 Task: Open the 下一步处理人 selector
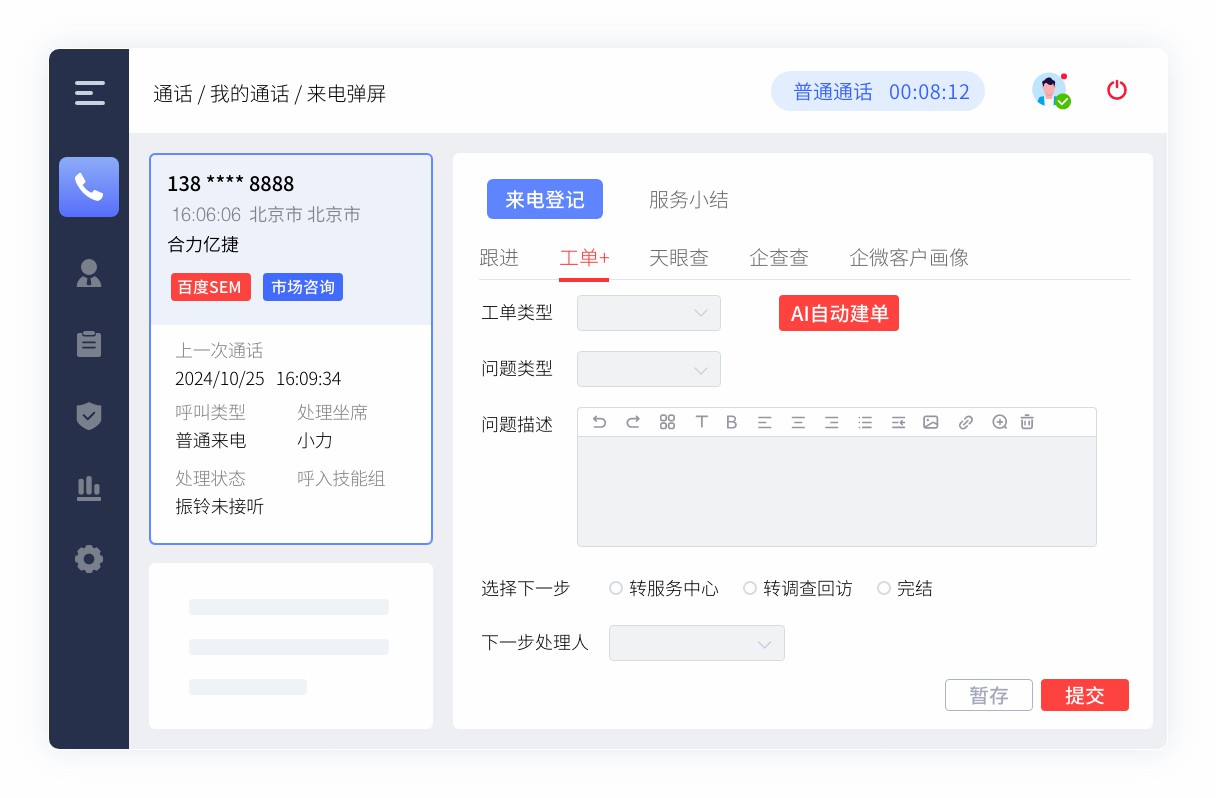point(696,643)
